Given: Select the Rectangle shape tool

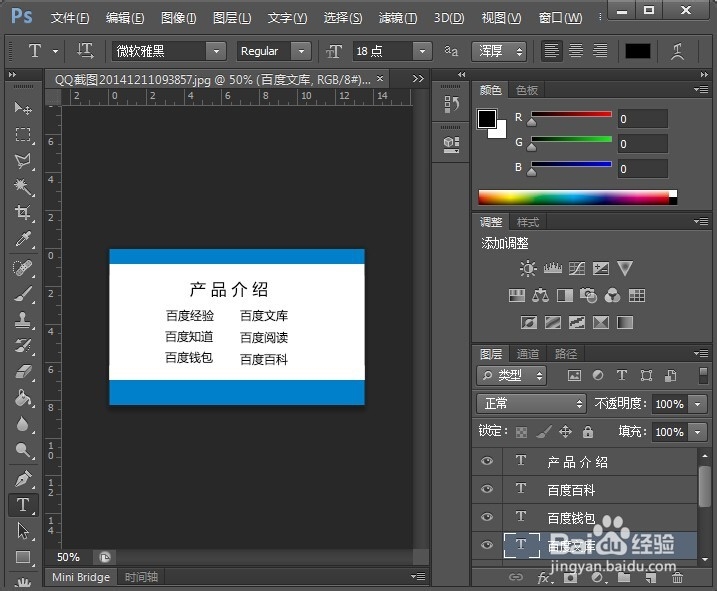Looking at the screenshot, I should point(22,557).
